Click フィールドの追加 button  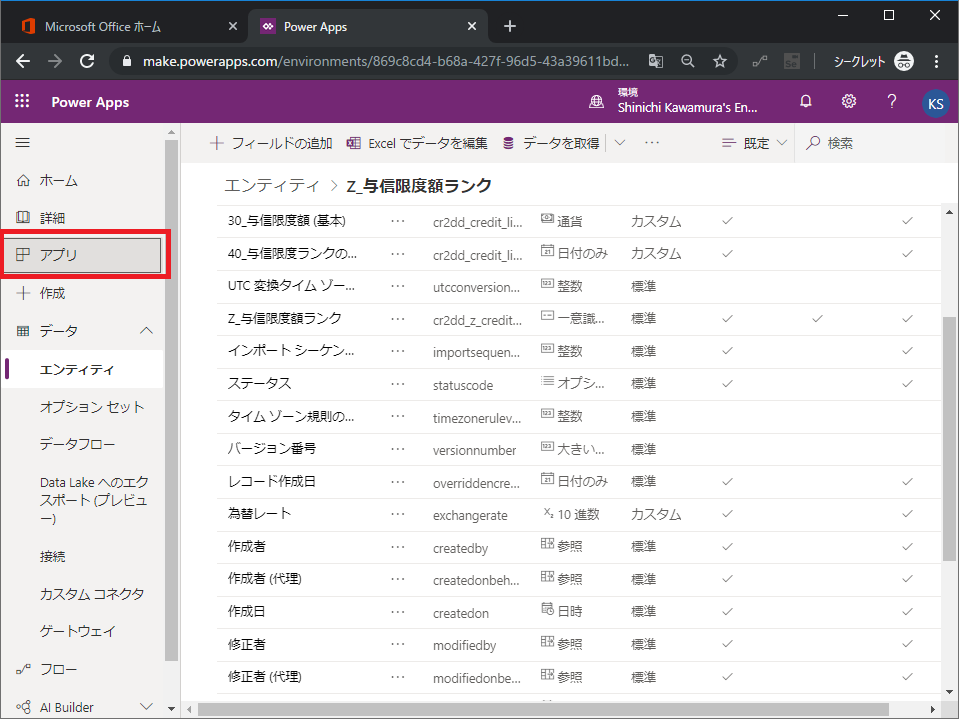(x=271, y=142)
